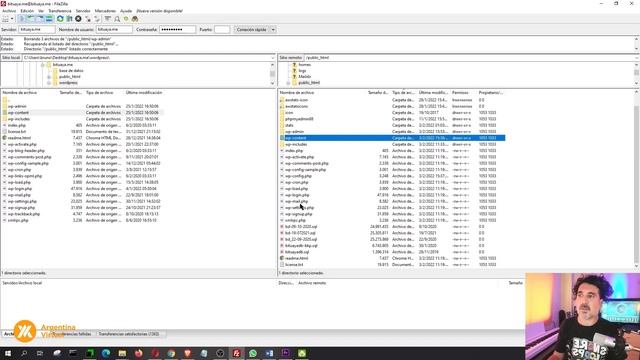Open the Sitio local path combo box
Screen dimensions: 640x360
tap(149, 58)
